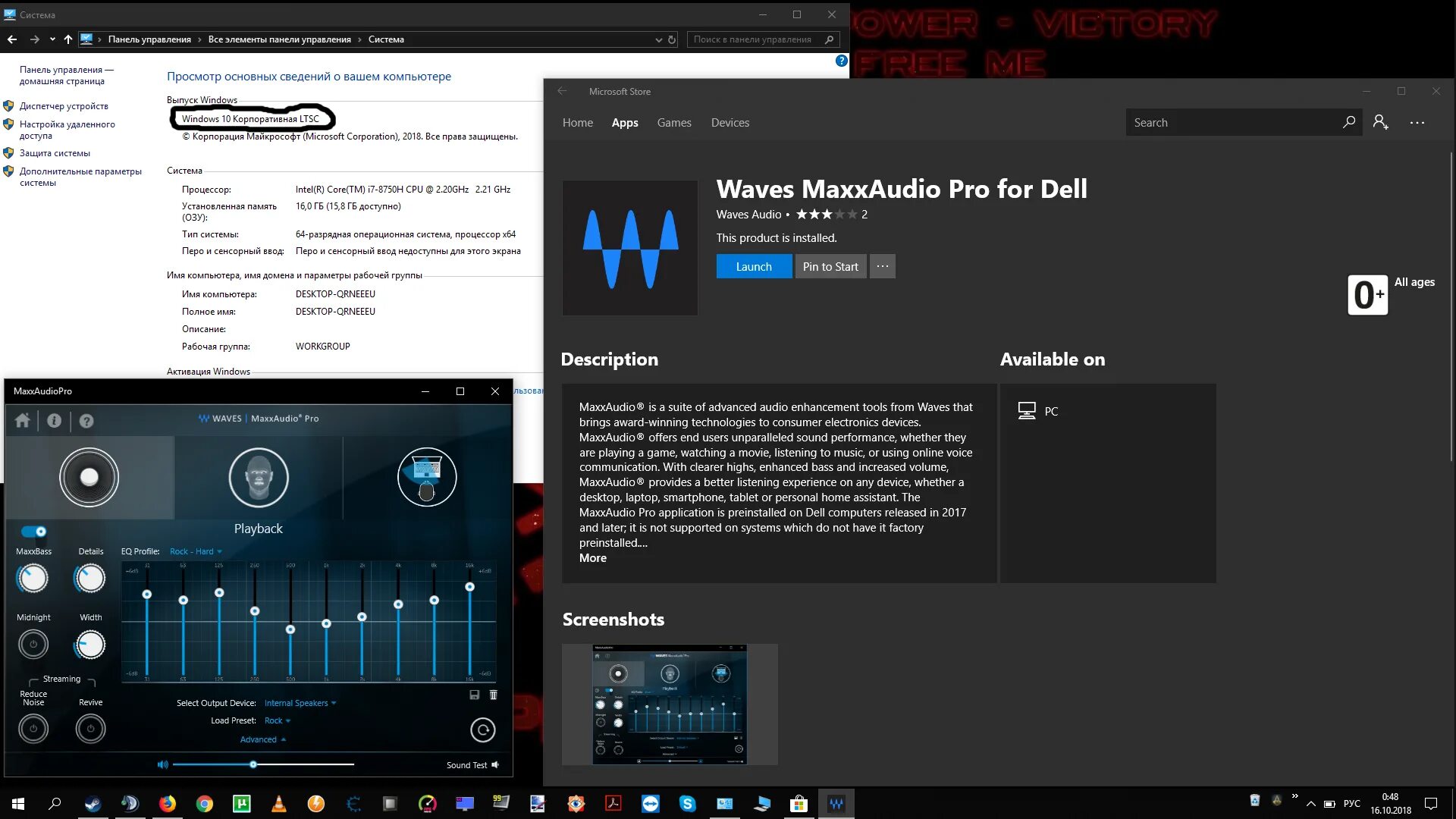This screenshot has height=819, width=1456.
Task: Open Control Panel home page link
Action: pyautogui.click(x=67, y=75)
